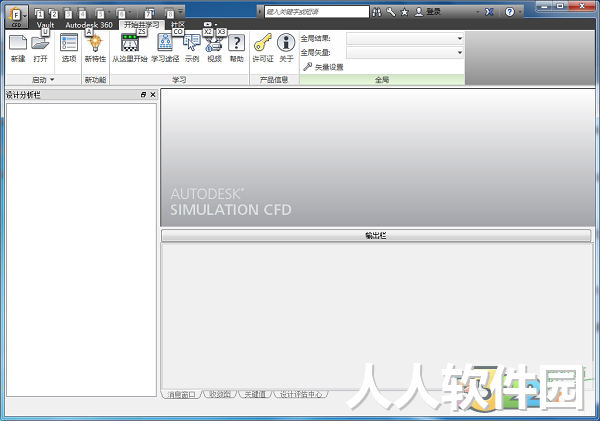Click the keyword search input field

pyautogui.click(x=317, y=12)
